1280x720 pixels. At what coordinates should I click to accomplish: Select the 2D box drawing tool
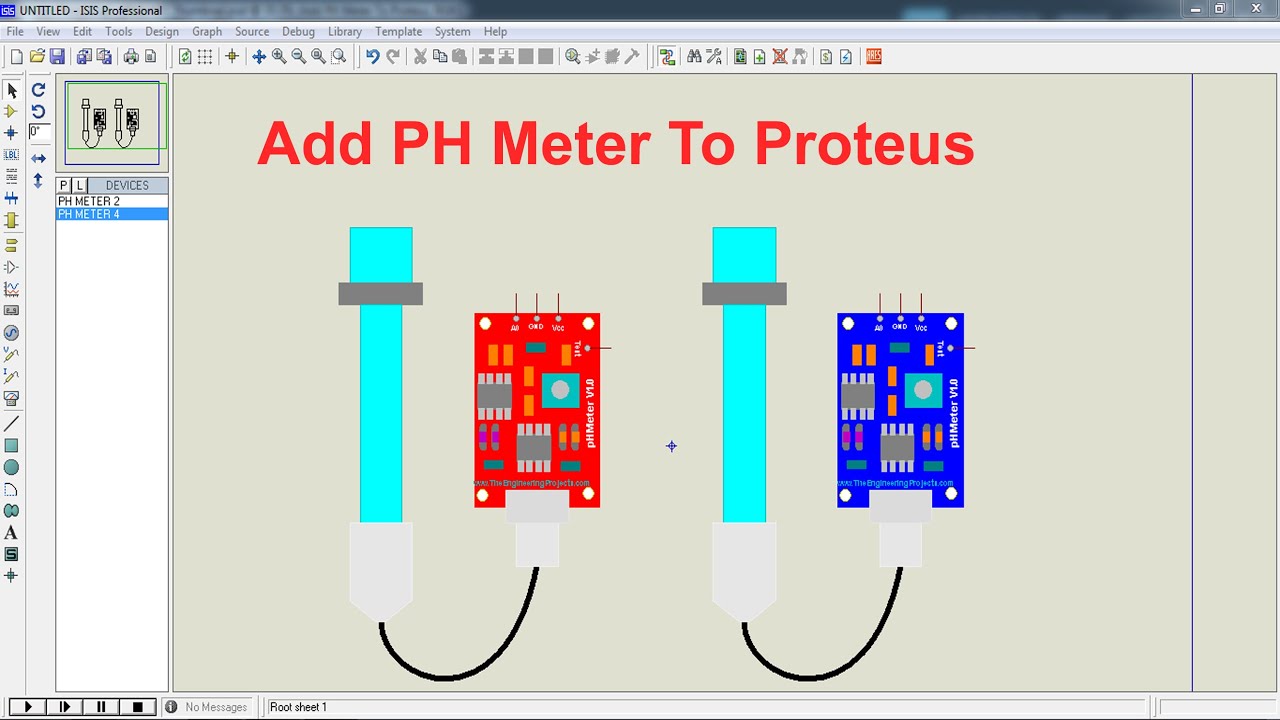[12, 446]
